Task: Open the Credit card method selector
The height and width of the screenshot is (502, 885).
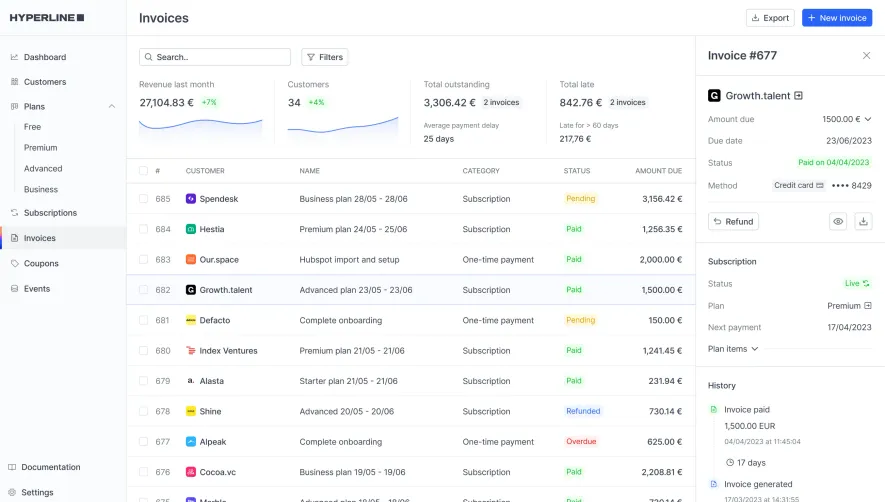Action: tap(799, 185)
